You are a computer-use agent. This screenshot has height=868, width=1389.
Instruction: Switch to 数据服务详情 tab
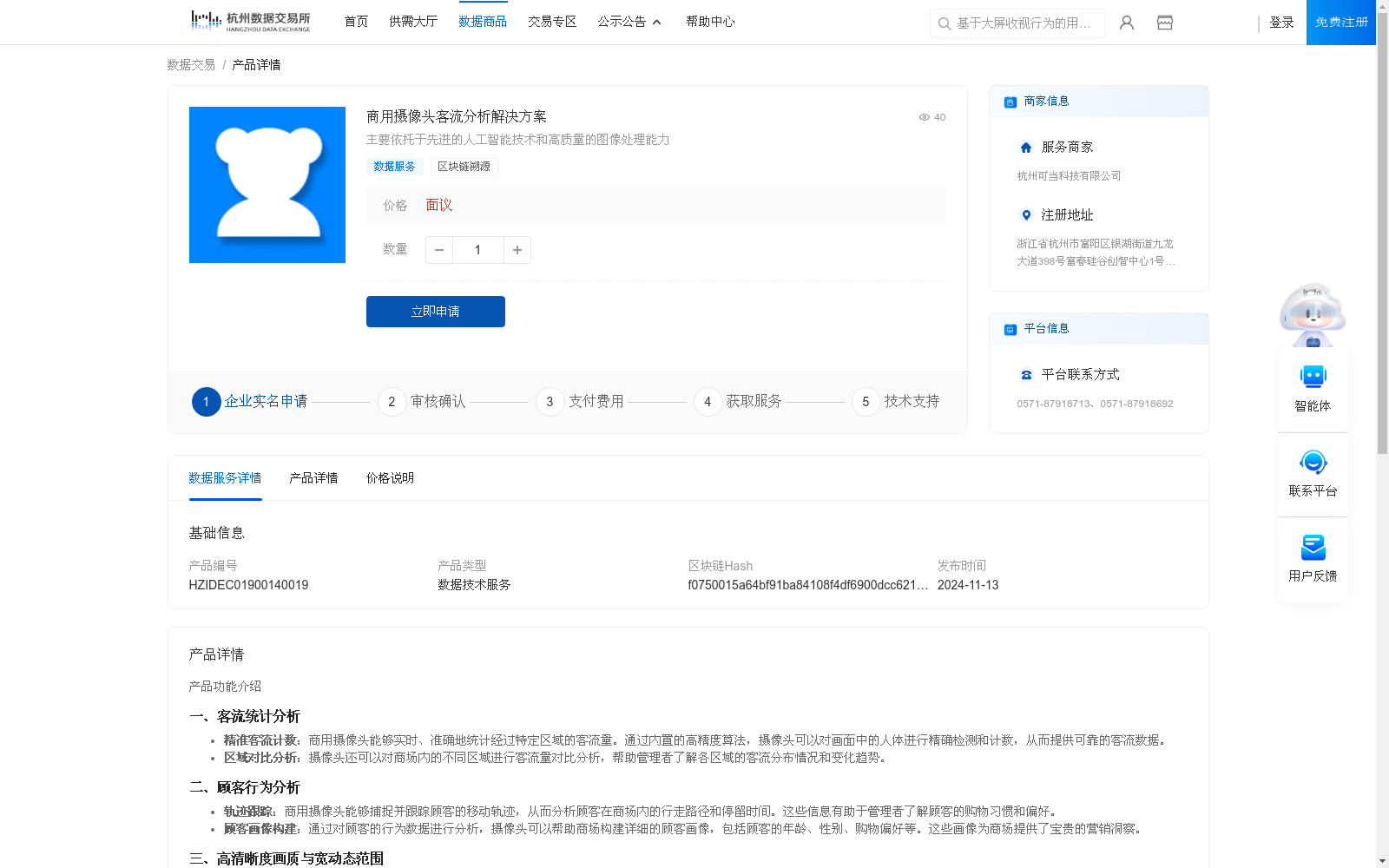pos(225,478)
